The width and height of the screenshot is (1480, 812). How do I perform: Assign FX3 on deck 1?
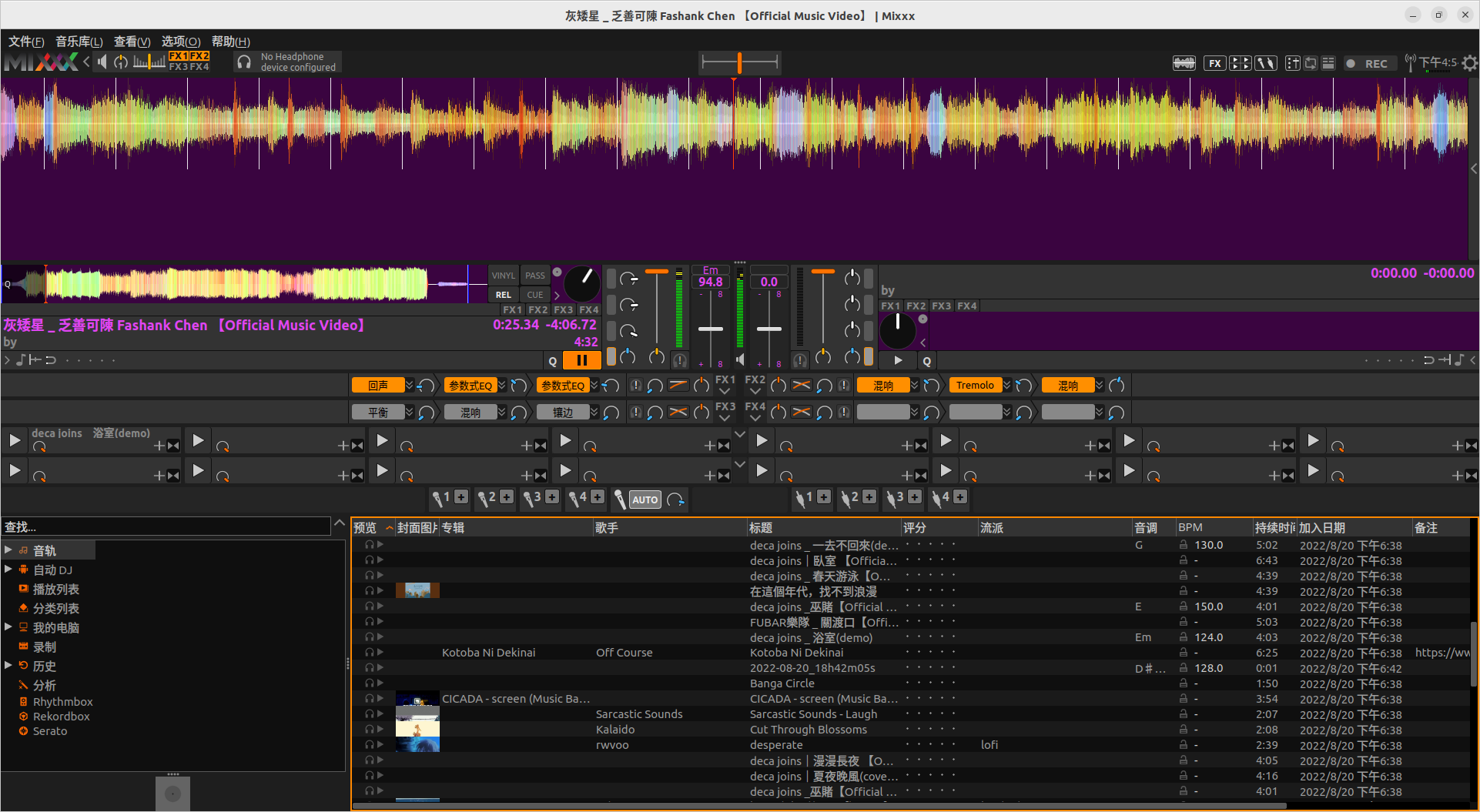(564, 309)
